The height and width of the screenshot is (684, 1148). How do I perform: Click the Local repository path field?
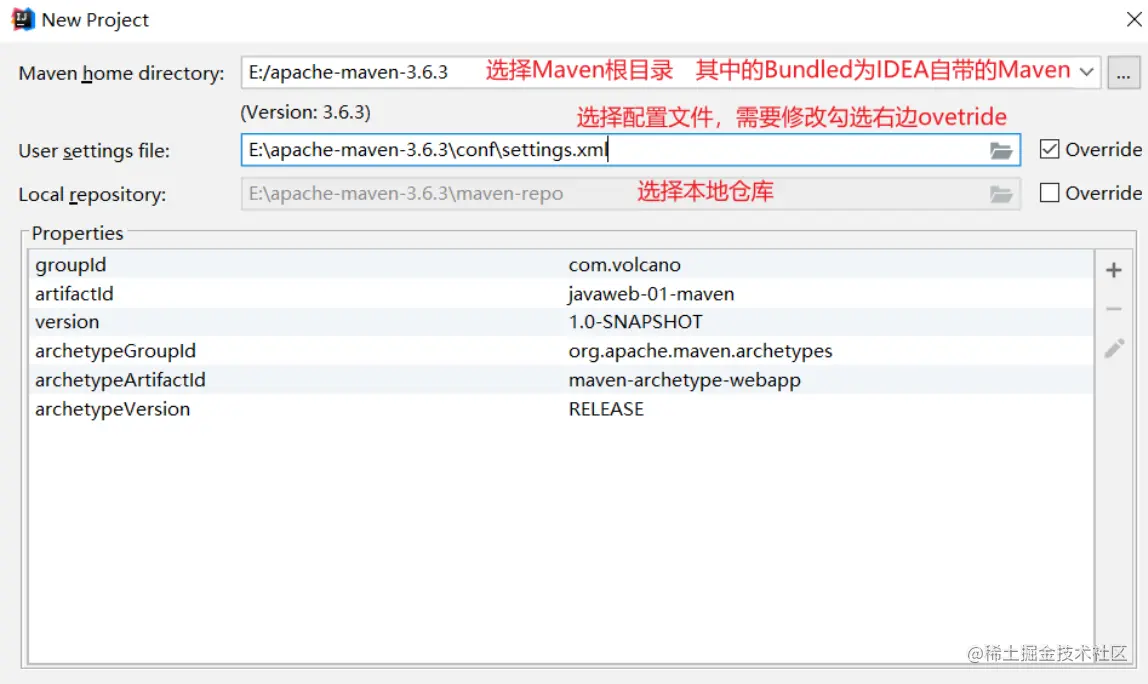coord(630,194)
